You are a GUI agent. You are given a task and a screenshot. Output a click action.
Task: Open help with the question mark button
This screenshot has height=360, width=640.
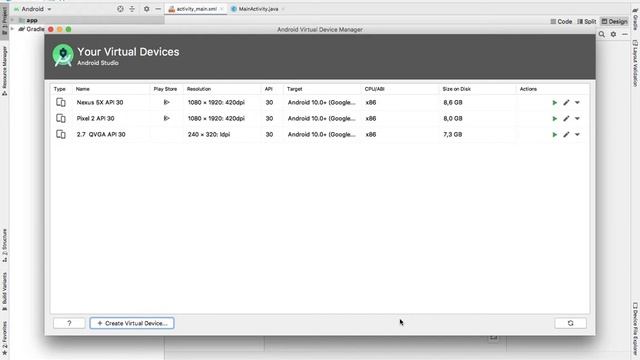pos(69,323)
